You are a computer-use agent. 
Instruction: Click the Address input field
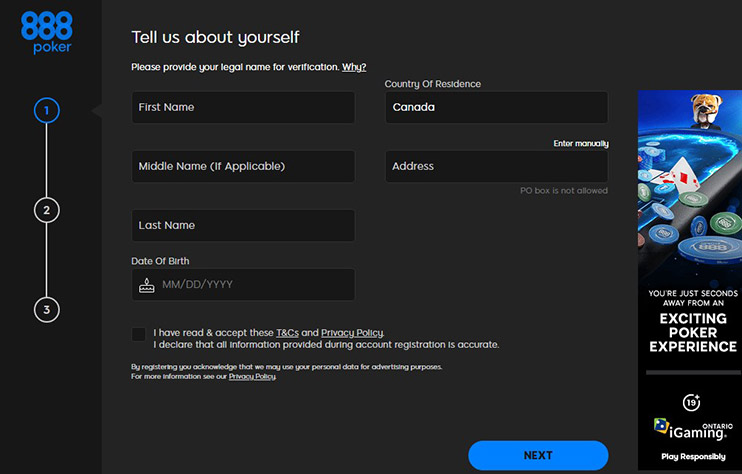[x=496, y=166]
